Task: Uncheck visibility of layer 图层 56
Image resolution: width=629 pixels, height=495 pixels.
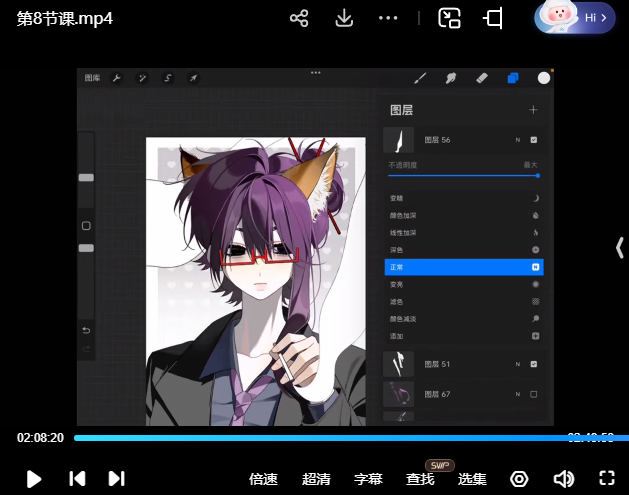Action: (x=534, y=140)
